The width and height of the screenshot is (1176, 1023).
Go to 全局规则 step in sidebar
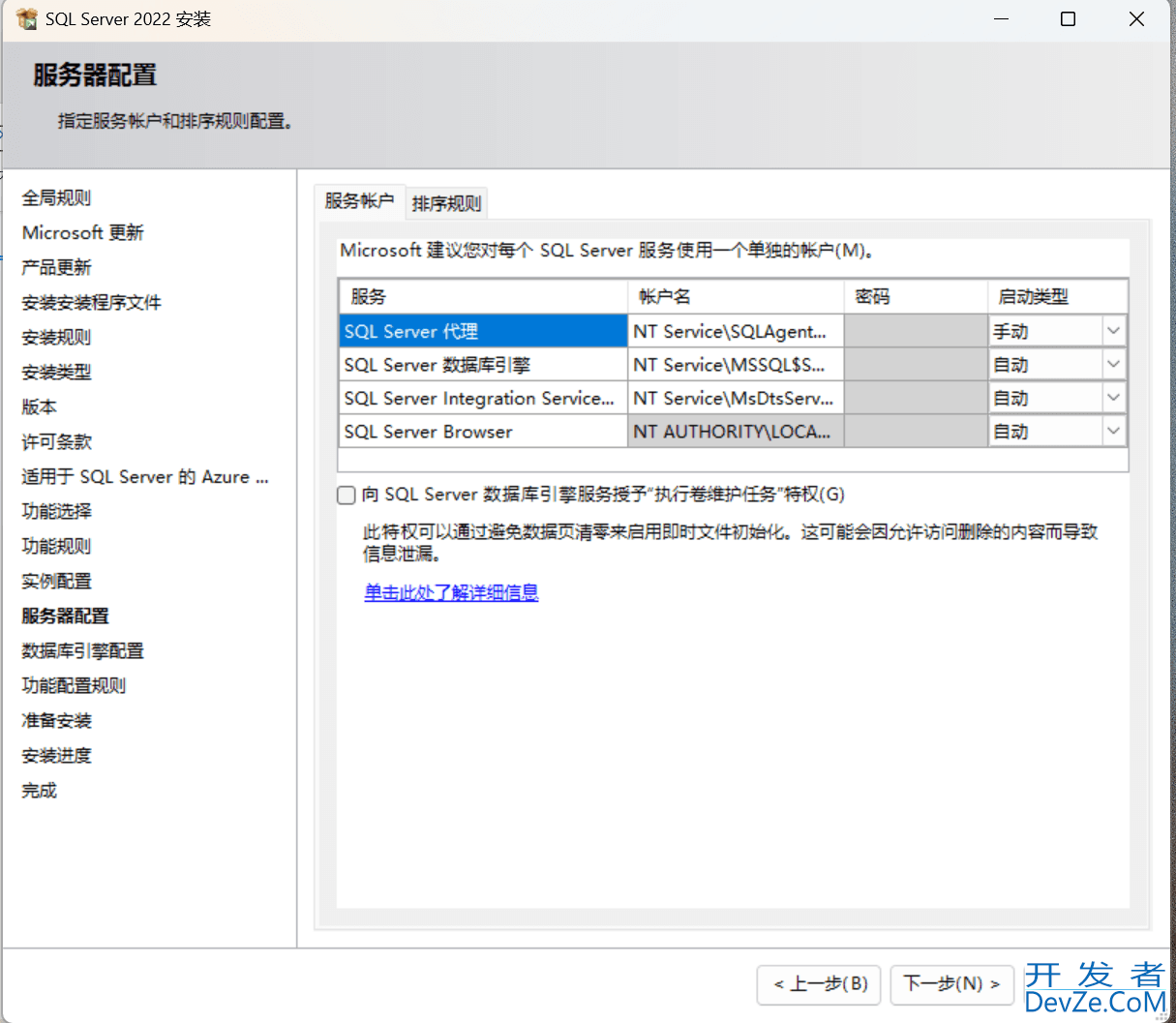point(56,197)
